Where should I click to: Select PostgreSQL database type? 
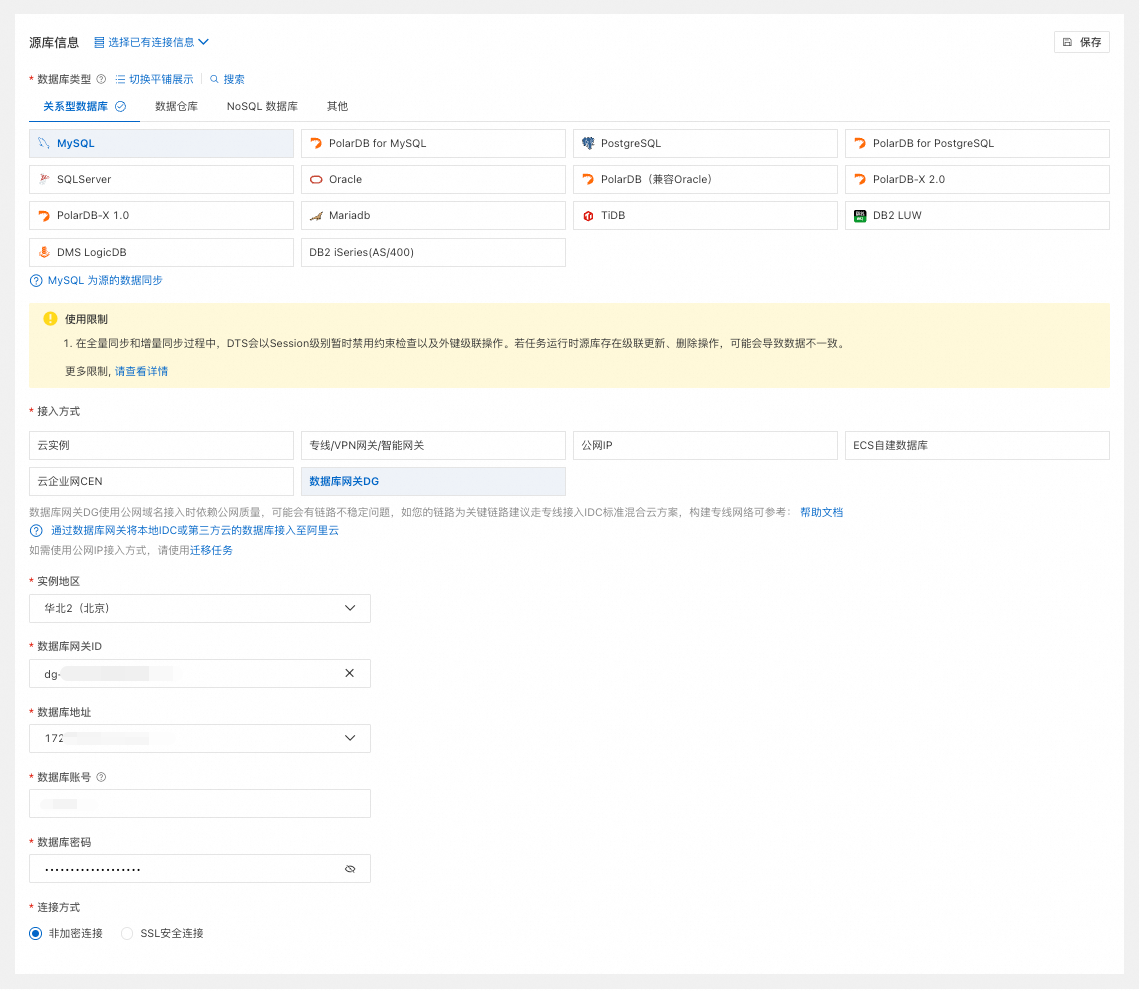click(705, 143)
